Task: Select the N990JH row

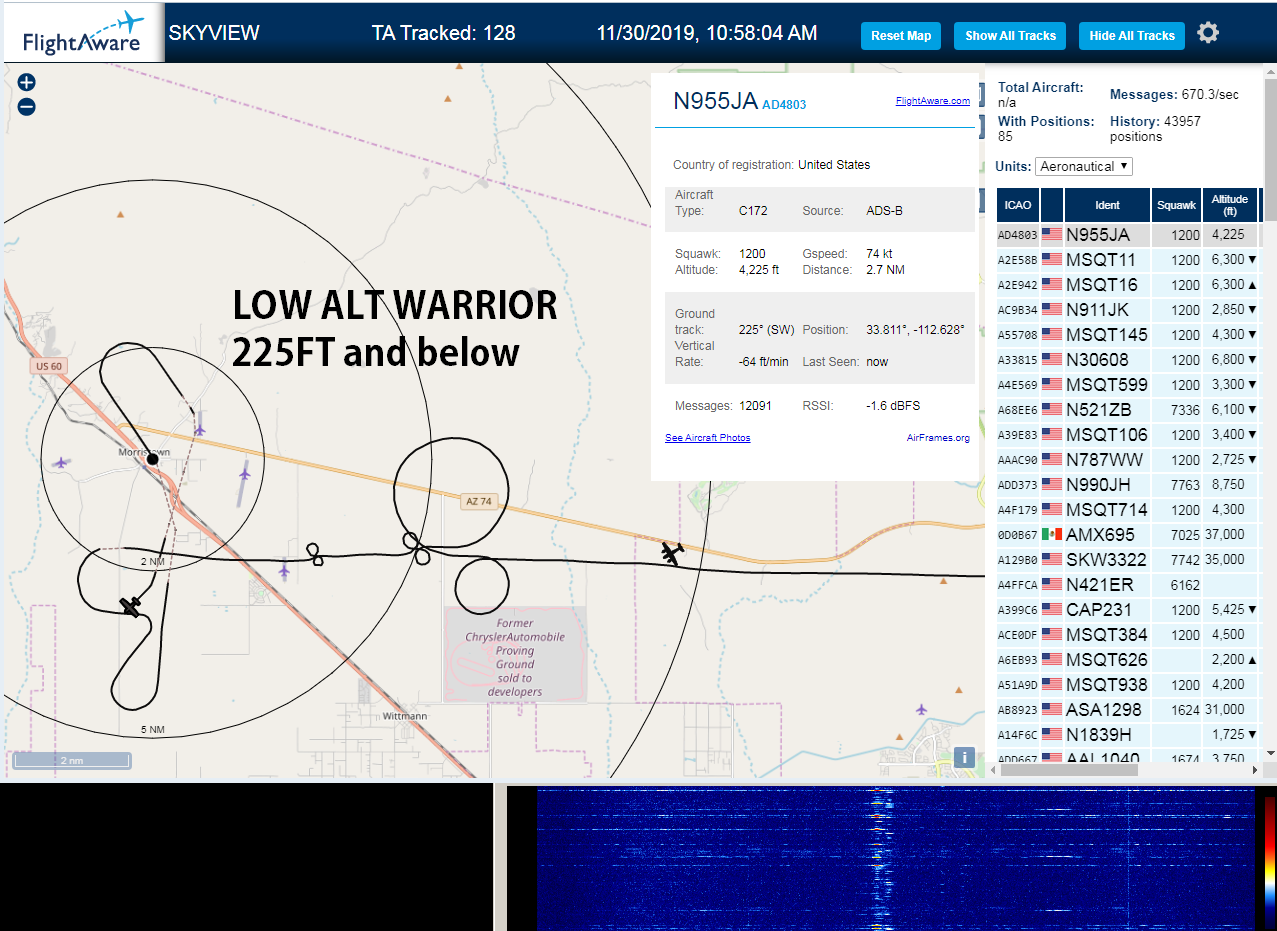Action: tap(1127, 485)
